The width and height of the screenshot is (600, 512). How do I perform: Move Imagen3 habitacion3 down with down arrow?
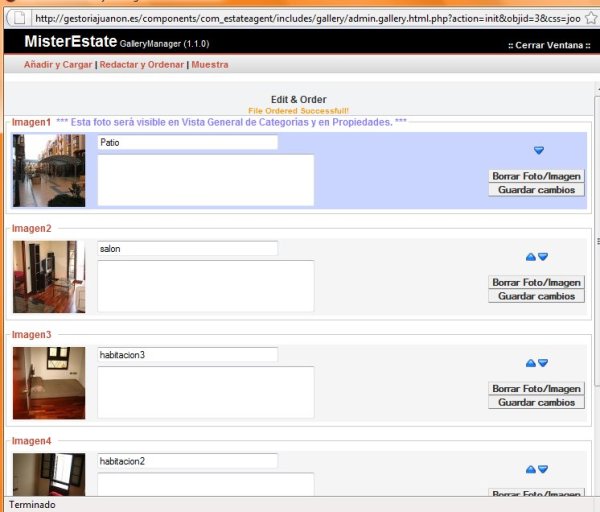tap(543, 363)
